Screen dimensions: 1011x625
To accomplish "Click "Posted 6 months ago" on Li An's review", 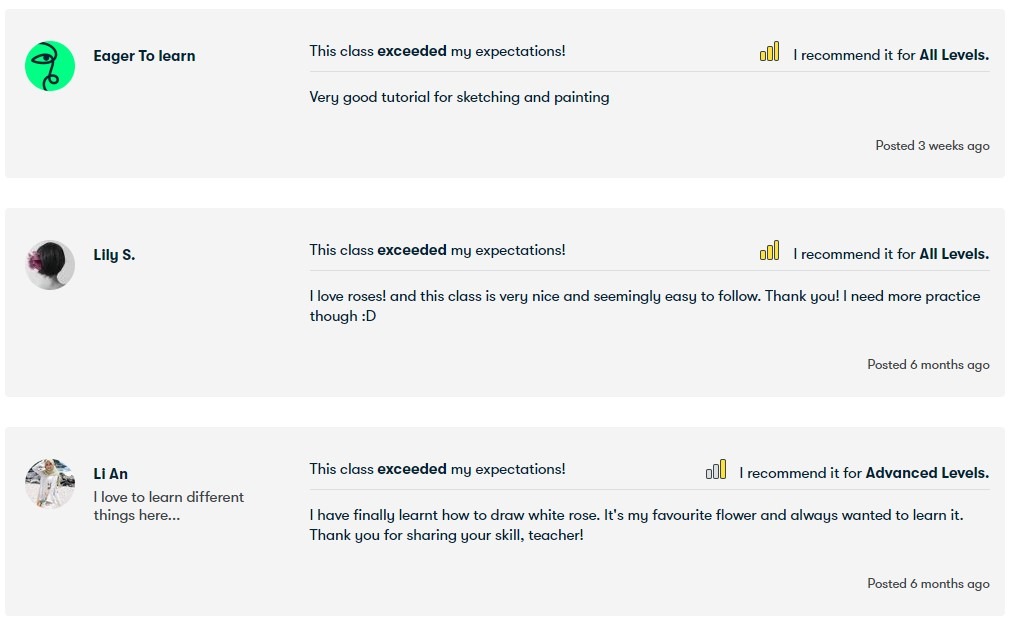I will (928, 584).
